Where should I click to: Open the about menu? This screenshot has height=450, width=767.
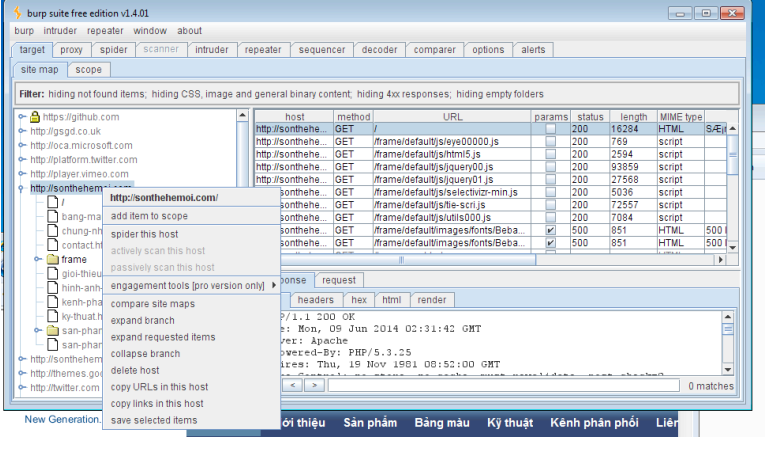coord(189,31)
